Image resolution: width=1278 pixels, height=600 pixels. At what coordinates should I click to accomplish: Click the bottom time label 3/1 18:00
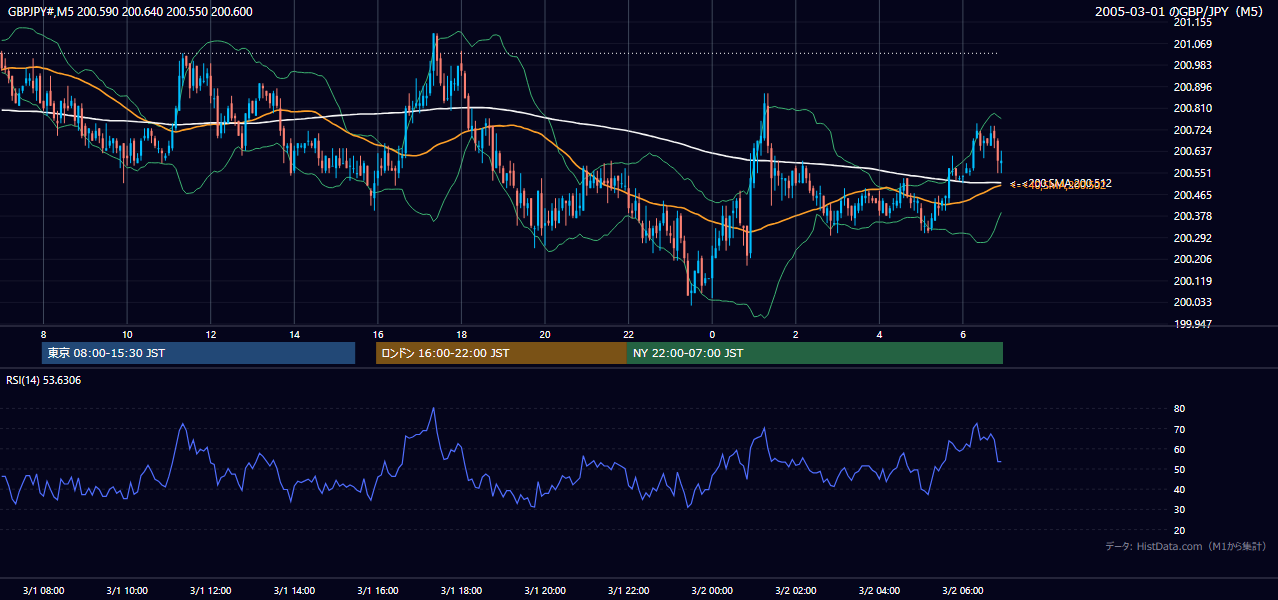[x=461, y=591]
